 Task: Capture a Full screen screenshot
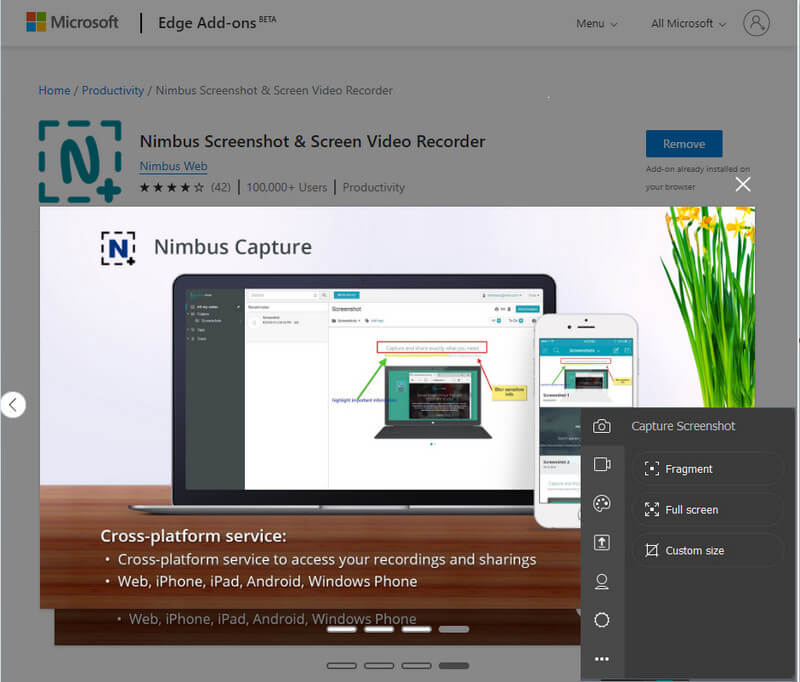[x=707, y=510]
